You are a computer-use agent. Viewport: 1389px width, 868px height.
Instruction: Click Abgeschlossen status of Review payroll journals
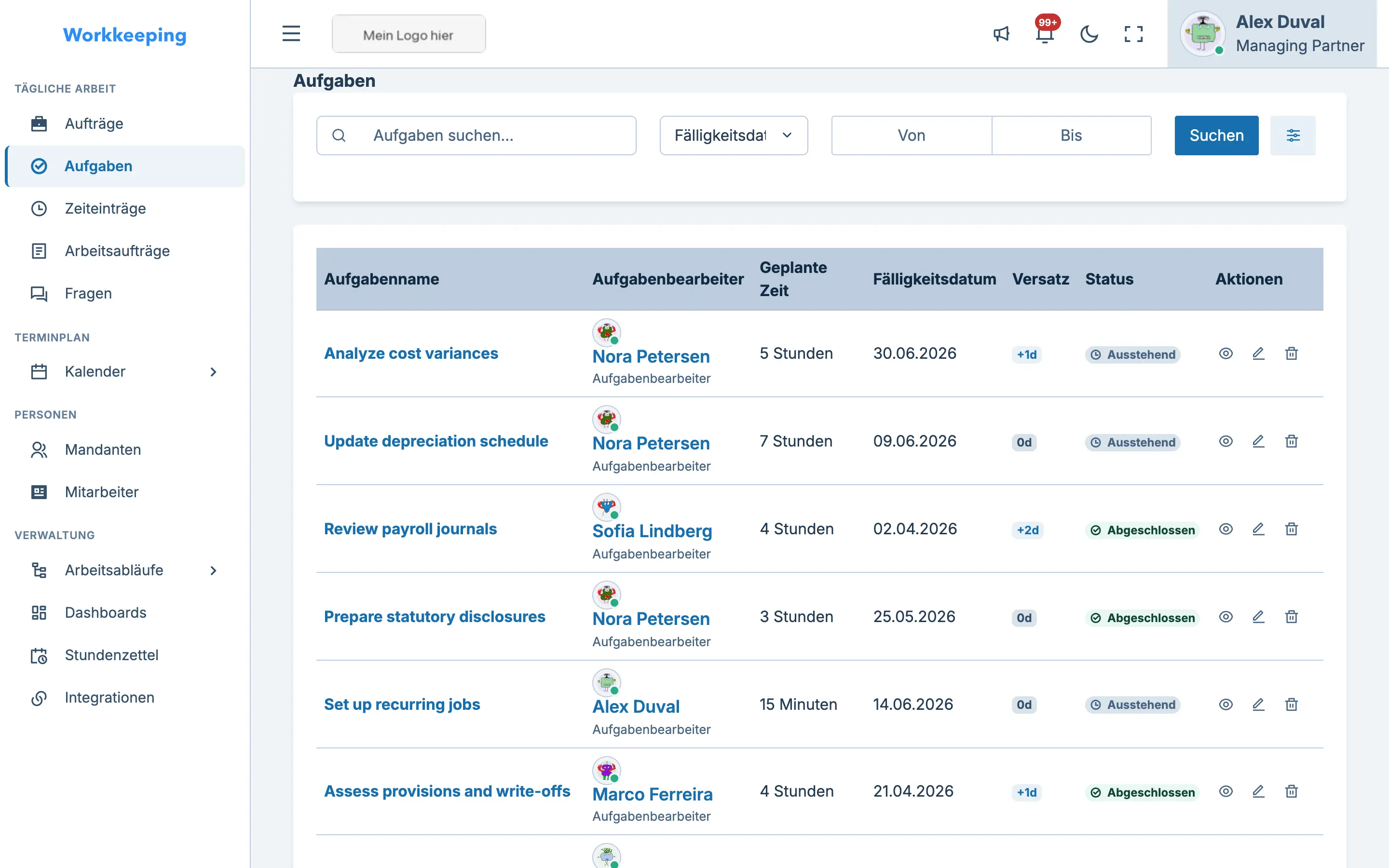(1142, 530)
